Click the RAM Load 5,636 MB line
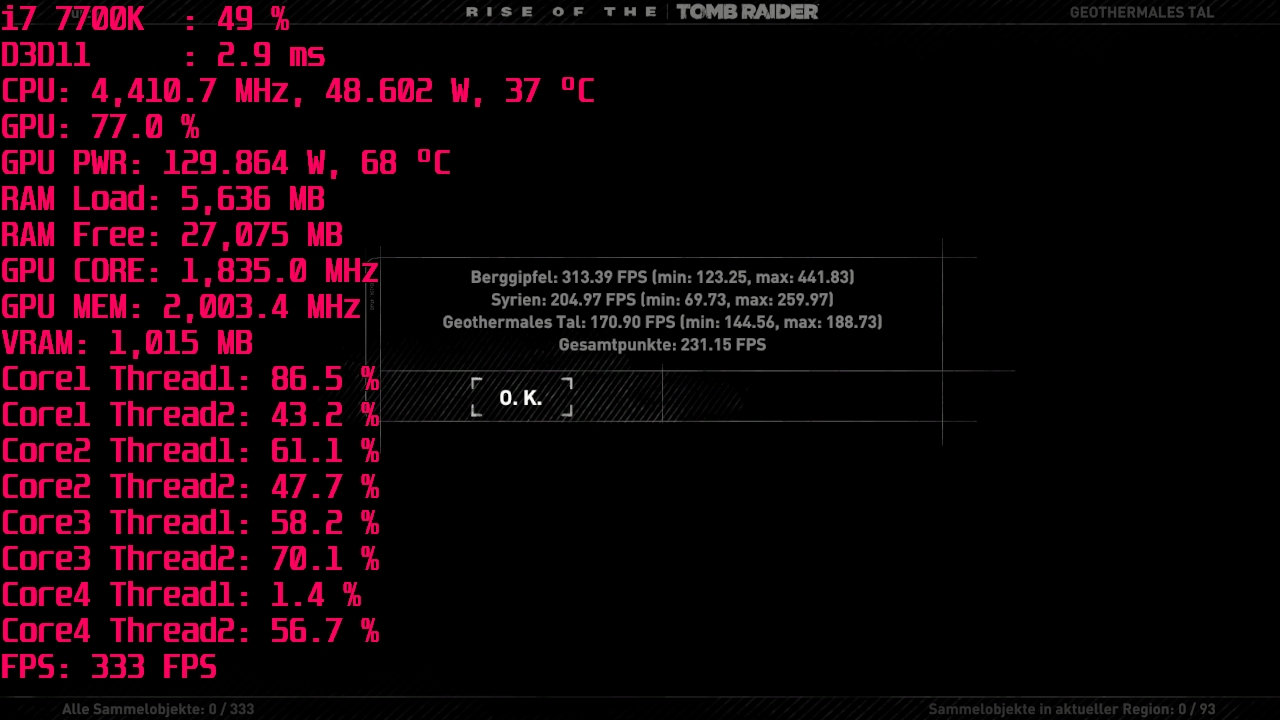Screen dimensions: 1280x720 pyautogui.click(x=163, y=199)
